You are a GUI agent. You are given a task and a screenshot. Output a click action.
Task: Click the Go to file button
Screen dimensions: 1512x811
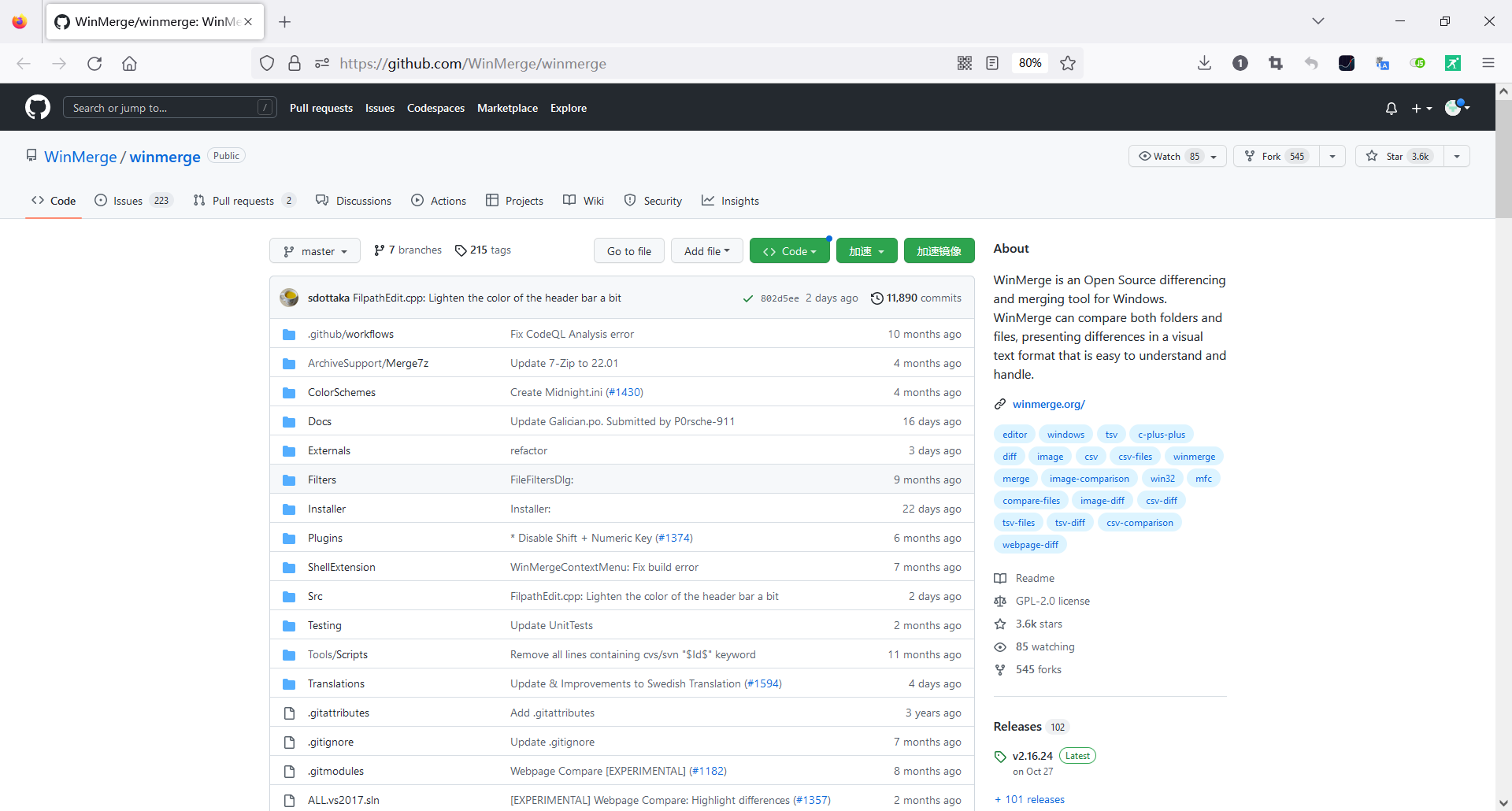point(629,251)
